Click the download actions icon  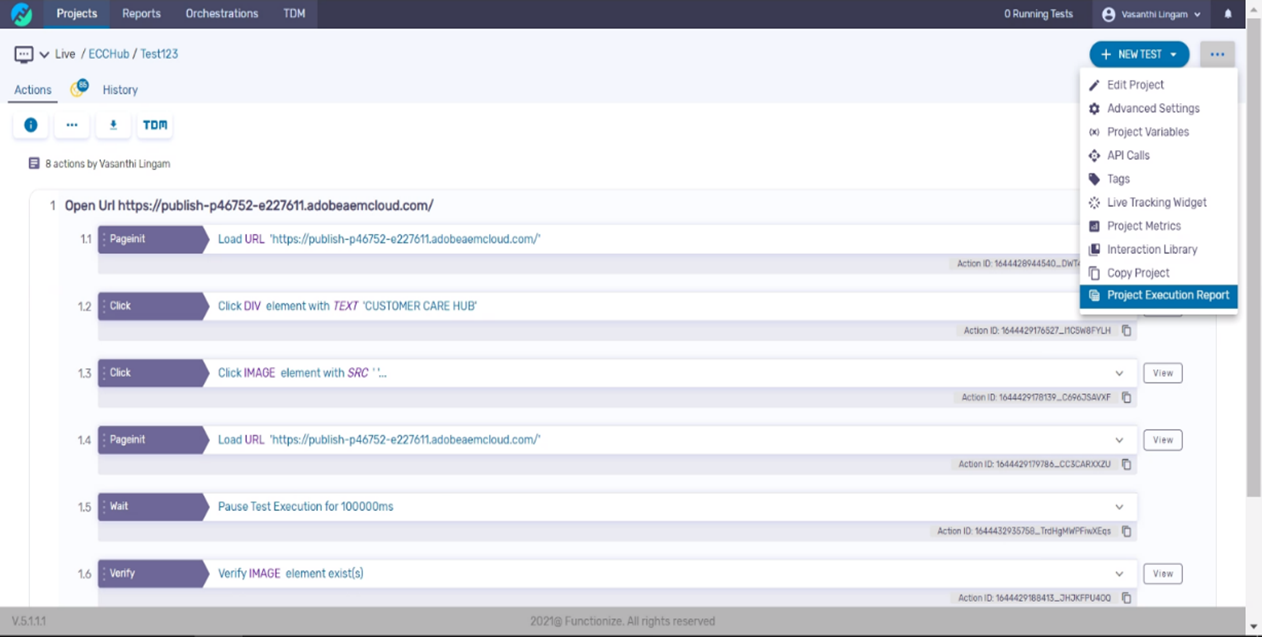point(113,125)
